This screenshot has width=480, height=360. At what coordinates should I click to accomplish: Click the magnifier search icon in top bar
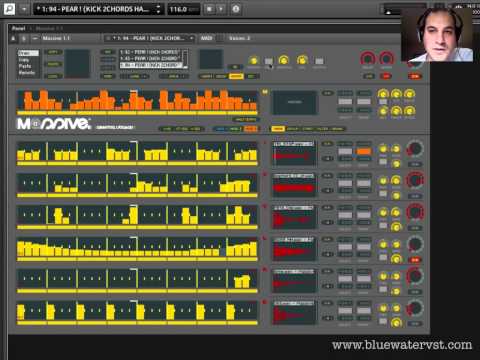coord(10,9)
